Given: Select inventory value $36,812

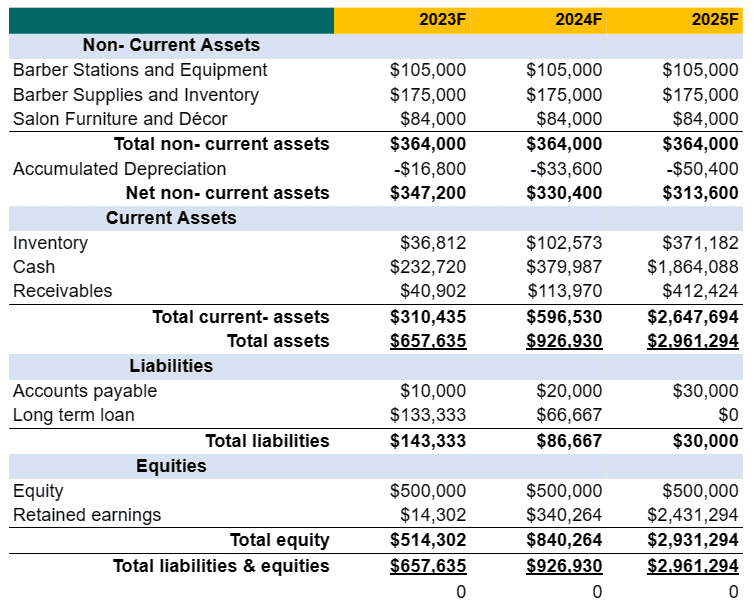Looking at the screenshot, I should click(433, 243).
